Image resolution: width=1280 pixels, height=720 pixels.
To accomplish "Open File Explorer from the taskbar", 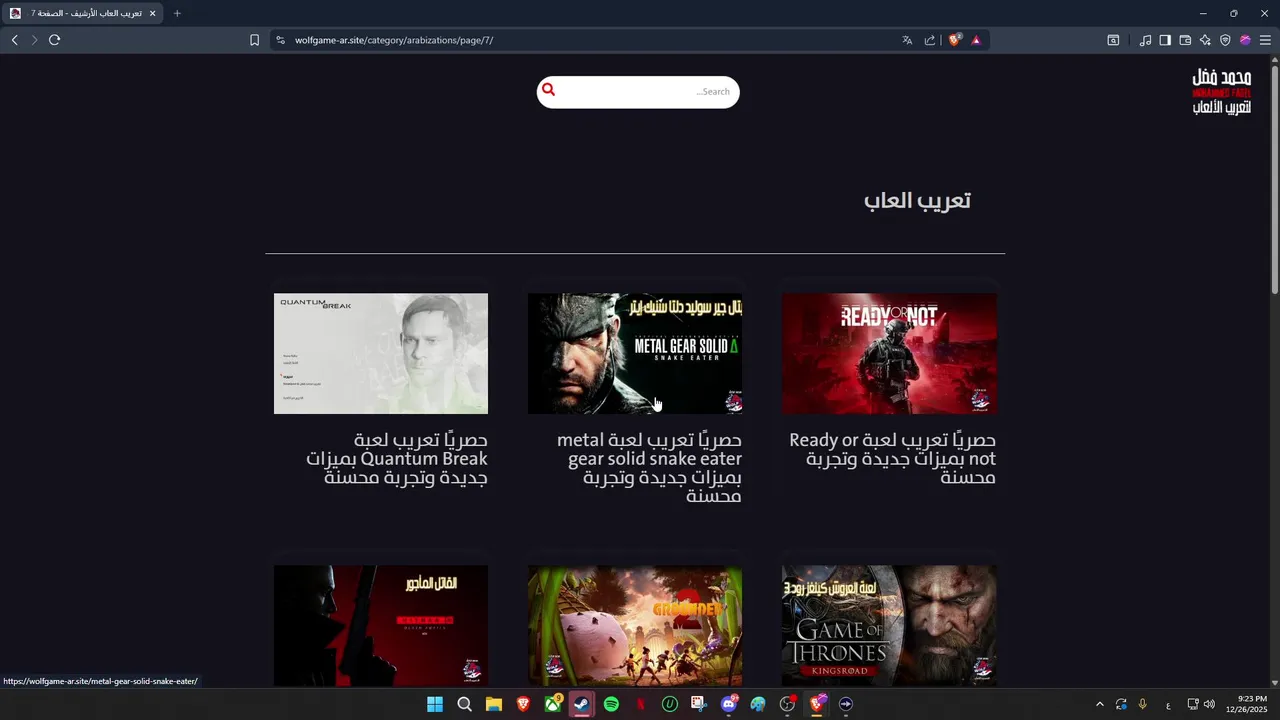I will (x=493, y=704).
